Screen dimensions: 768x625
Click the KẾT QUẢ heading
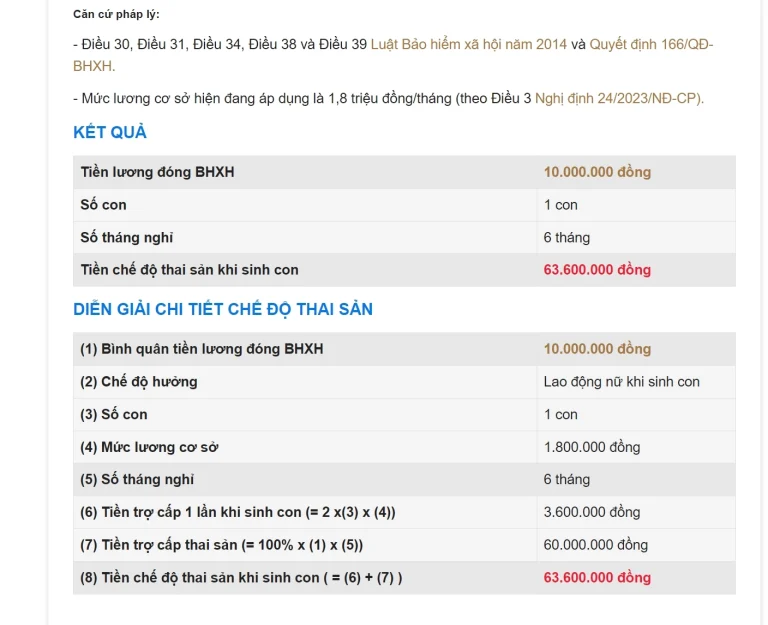(x=110, y=132)
